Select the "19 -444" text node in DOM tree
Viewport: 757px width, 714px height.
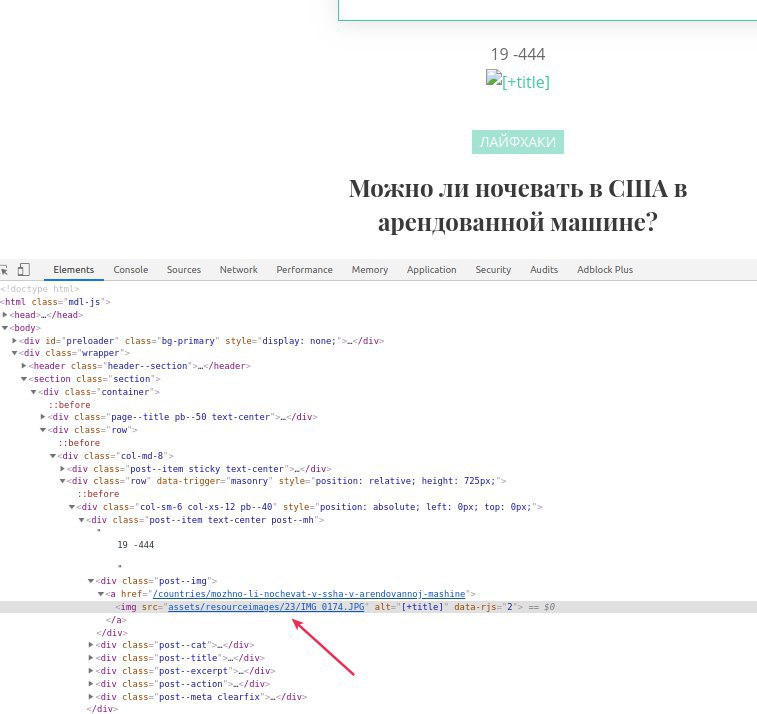136,545
